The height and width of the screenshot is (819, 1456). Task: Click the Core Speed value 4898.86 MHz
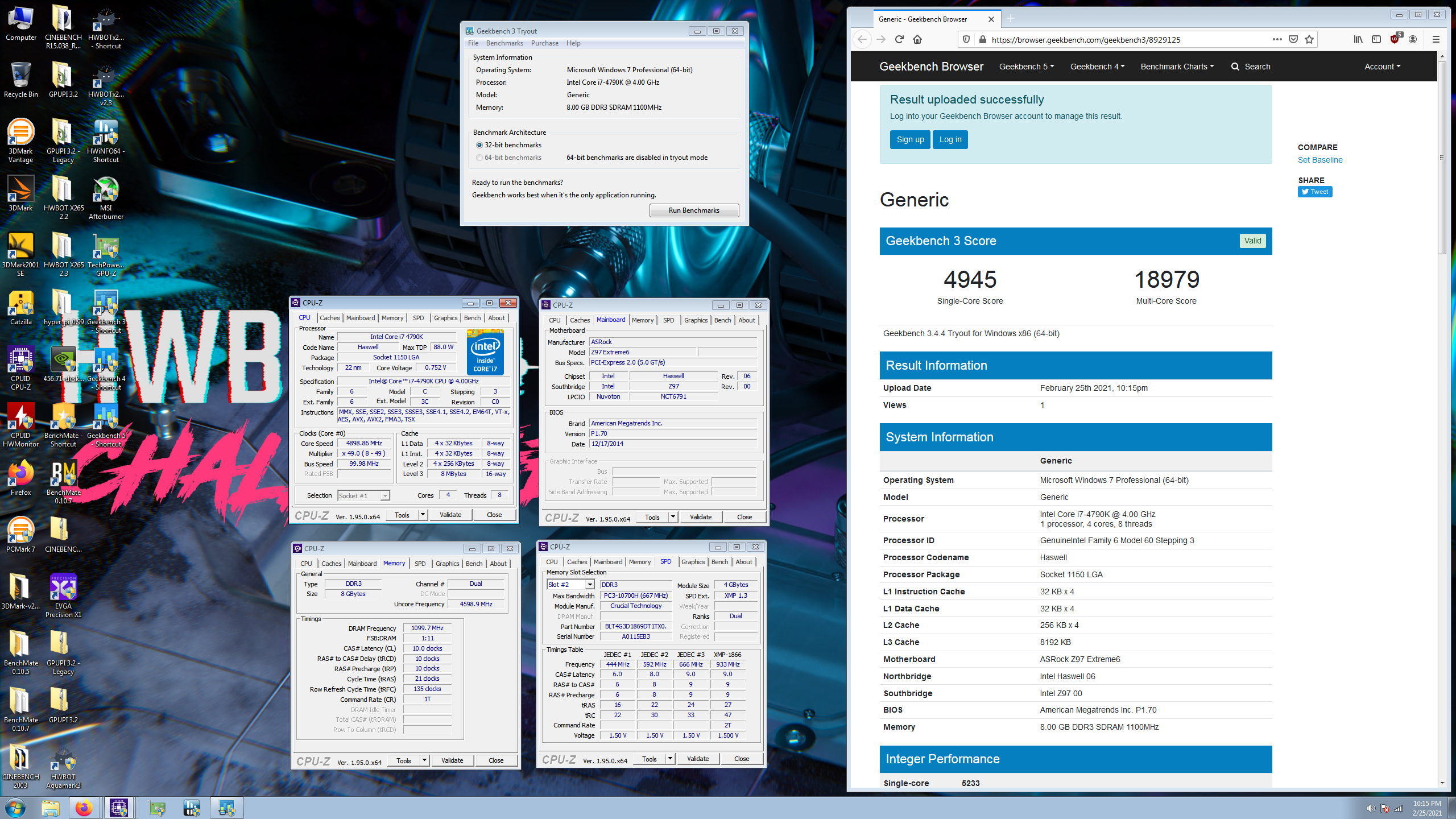(364, 443)
